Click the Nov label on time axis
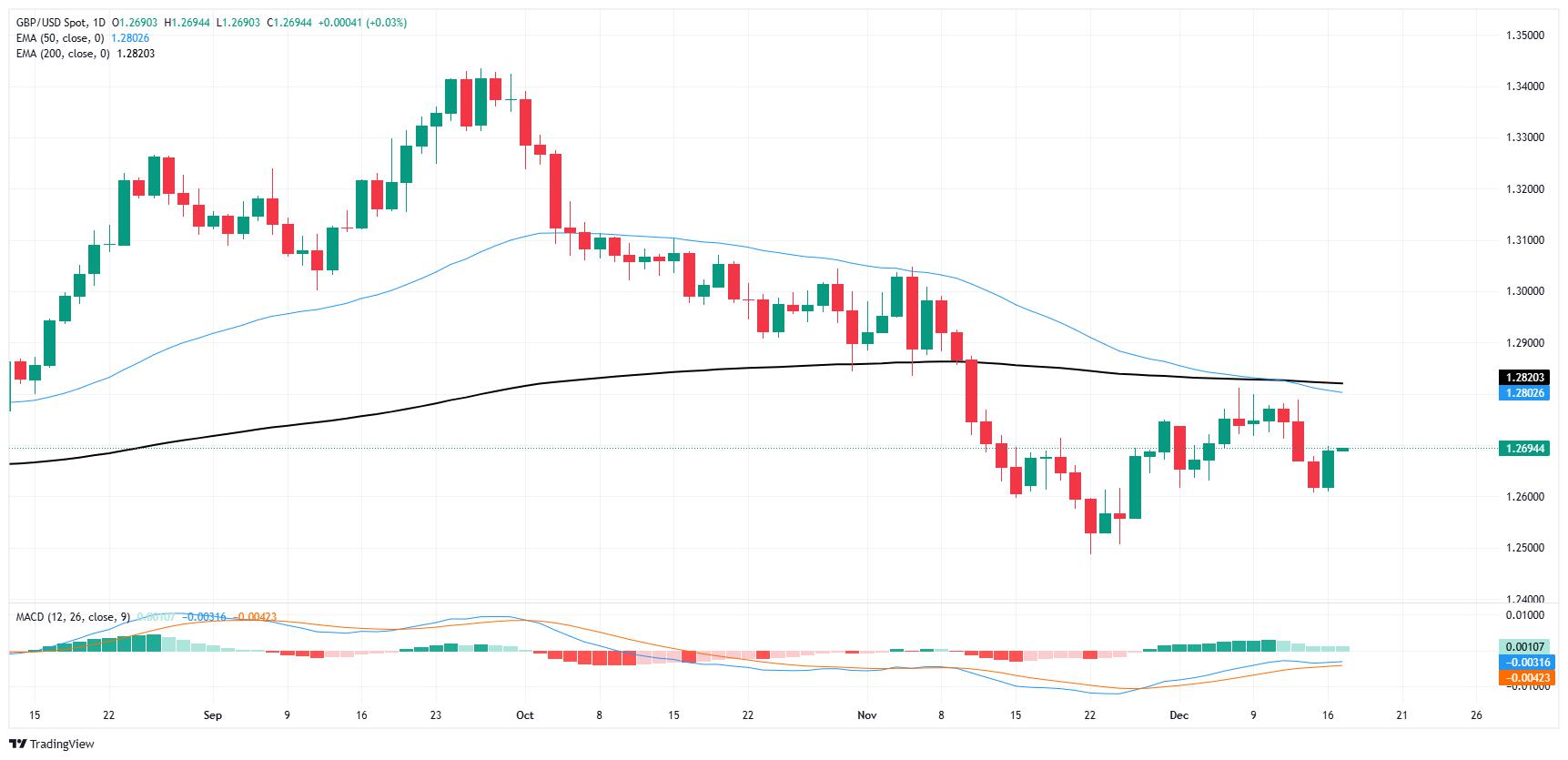The height and width of the screenshot is (760, 1568). (x=867, y=715)
